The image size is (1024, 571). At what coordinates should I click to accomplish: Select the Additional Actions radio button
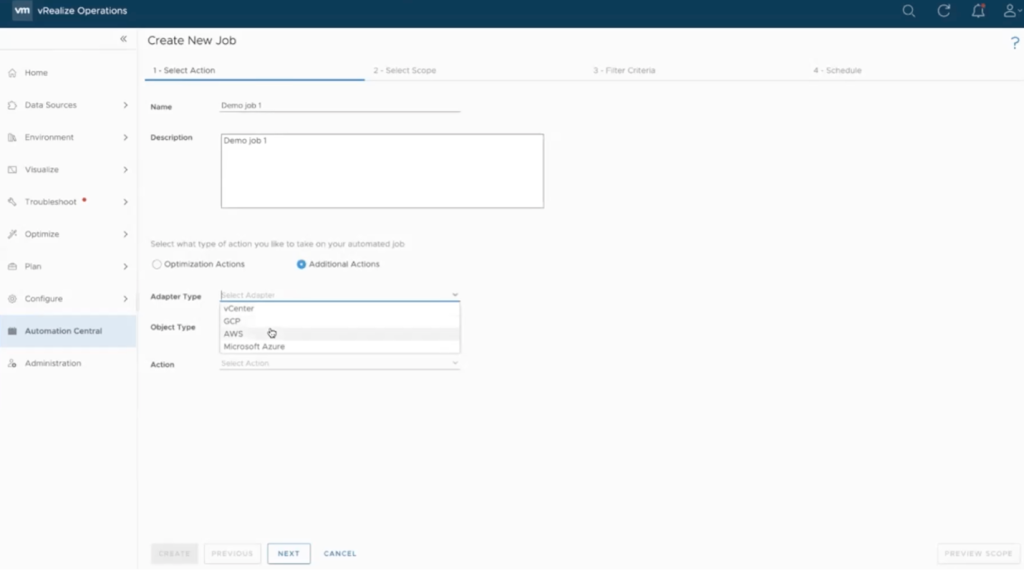(x=301, y=264)
